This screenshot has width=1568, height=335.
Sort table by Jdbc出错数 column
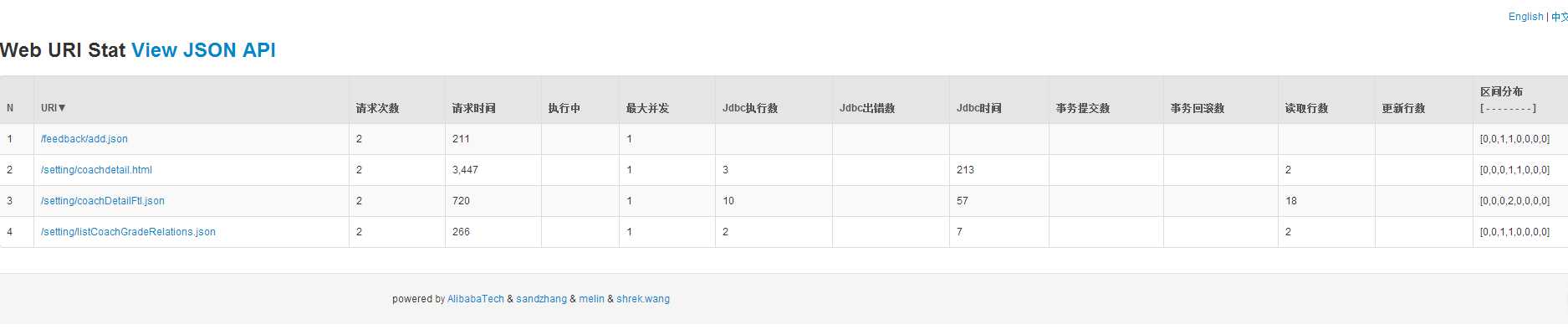tap(867, 108)
